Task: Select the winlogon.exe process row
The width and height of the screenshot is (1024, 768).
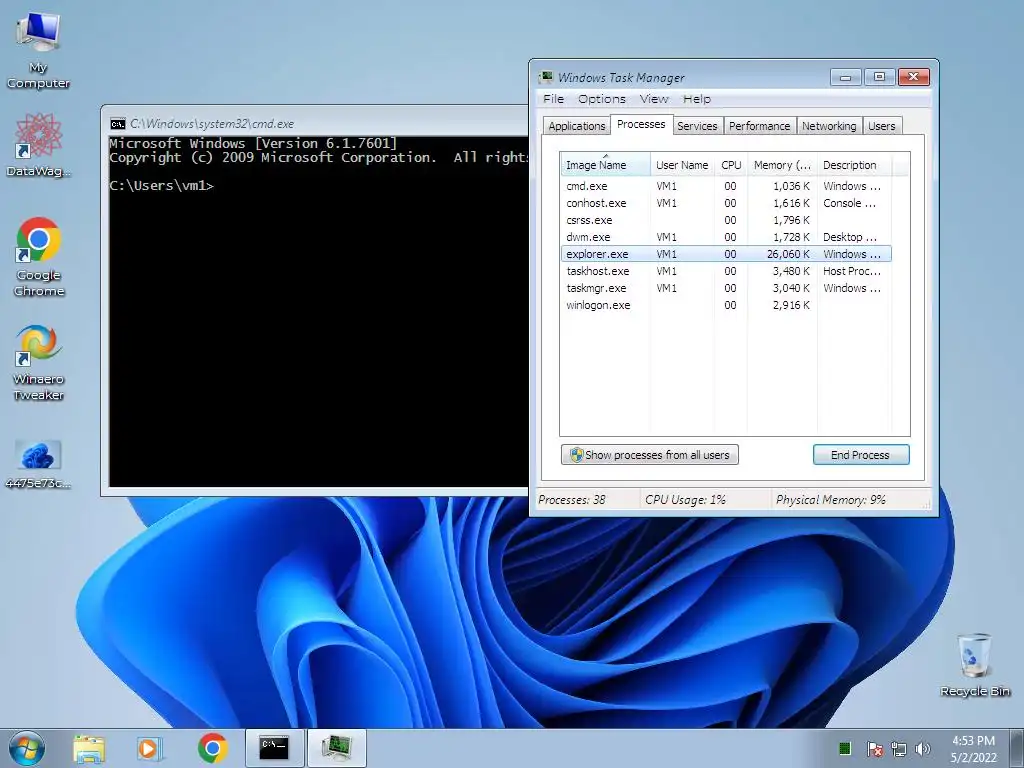Action: [x=726, y=305]
